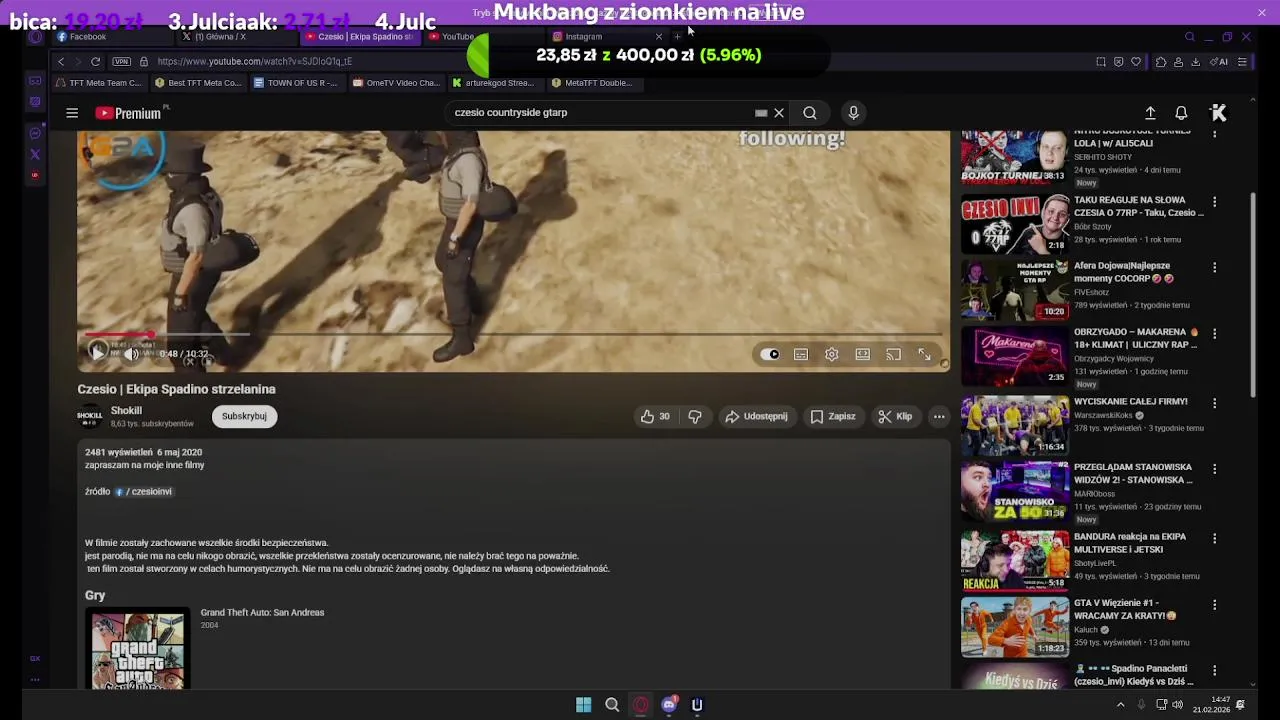Open the Windows Start menu
1280x720 pixels.
(x=583, y=705)
